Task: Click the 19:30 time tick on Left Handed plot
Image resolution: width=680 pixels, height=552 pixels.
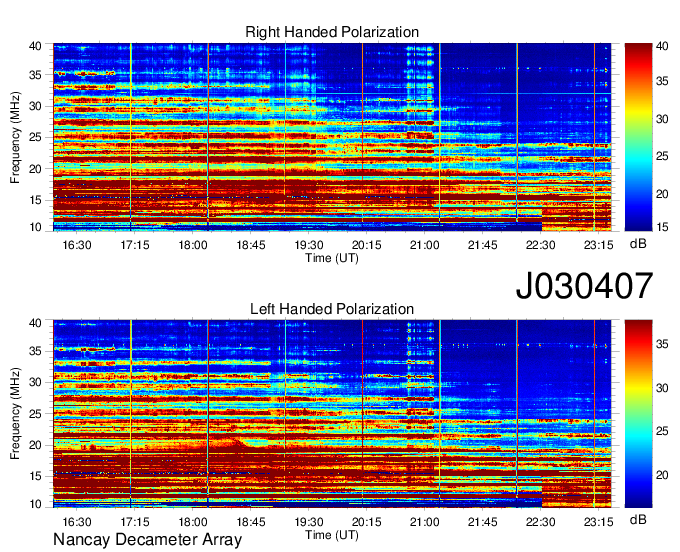Action: pyautogui.click(x=309, y=522)
